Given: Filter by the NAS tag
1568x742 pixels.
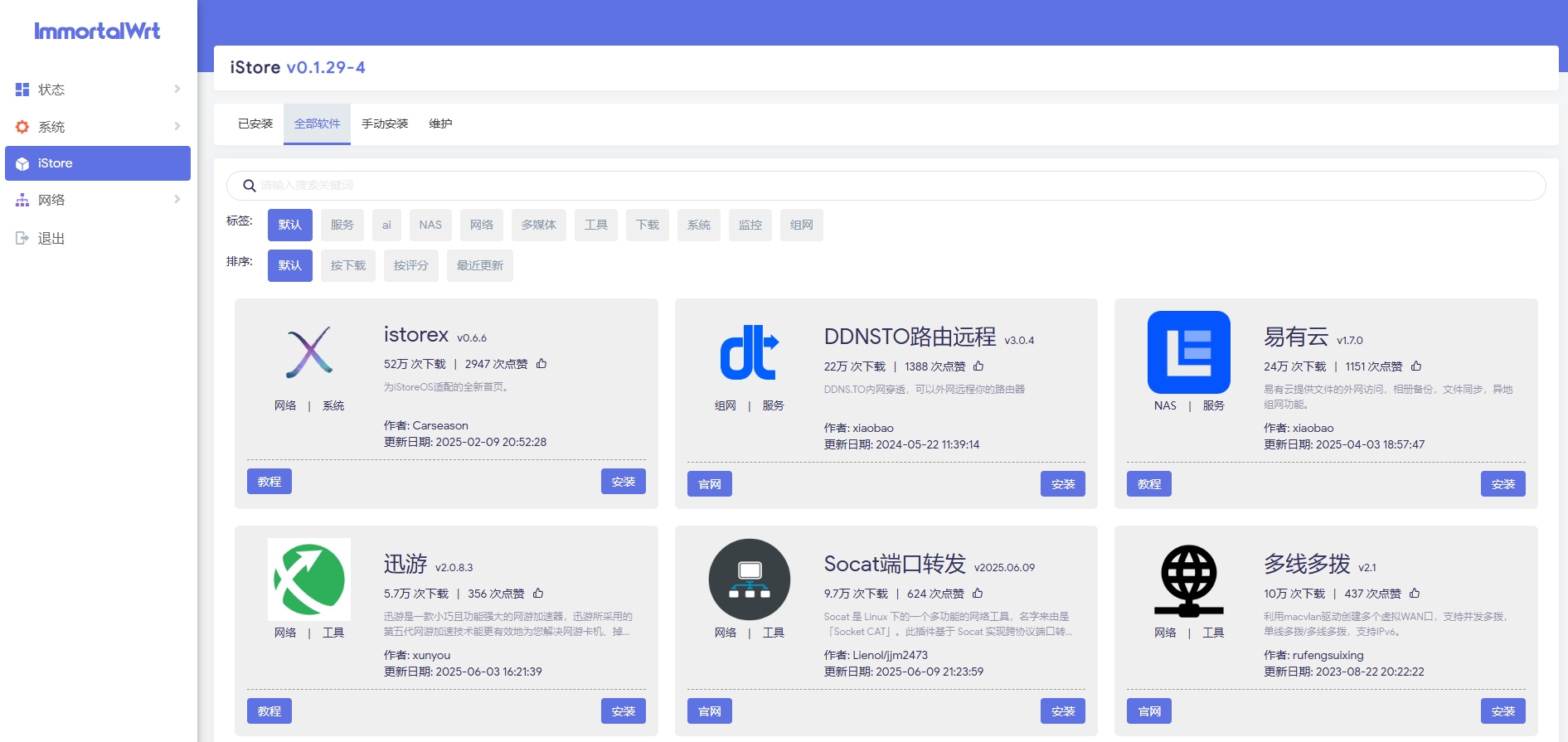Looking at the screenshot, I should point(430,225).
